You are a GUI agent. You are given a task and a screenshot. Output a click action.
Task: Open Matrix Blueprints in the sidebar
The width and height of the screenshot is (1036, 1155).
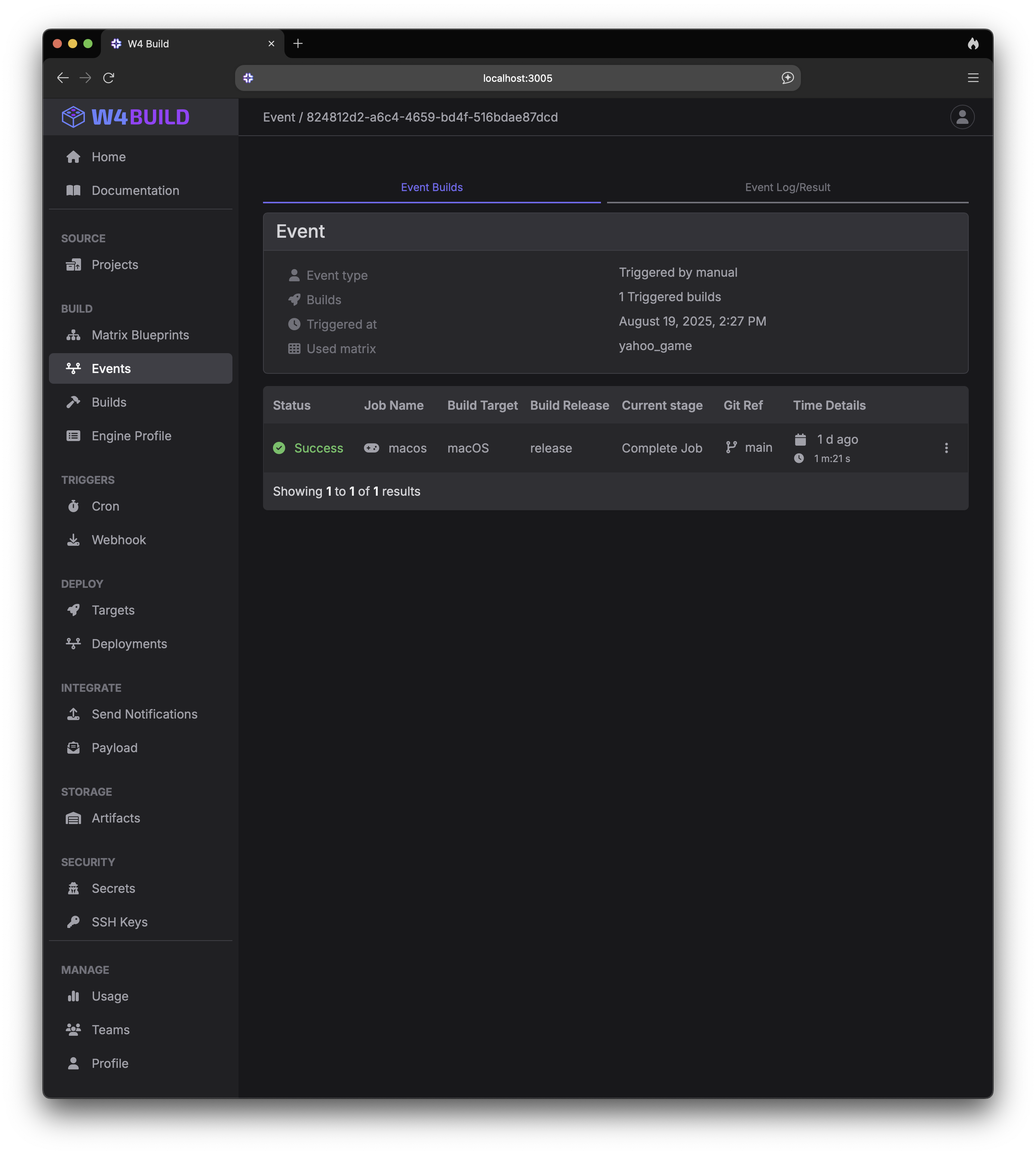click(x=141, y=334)
